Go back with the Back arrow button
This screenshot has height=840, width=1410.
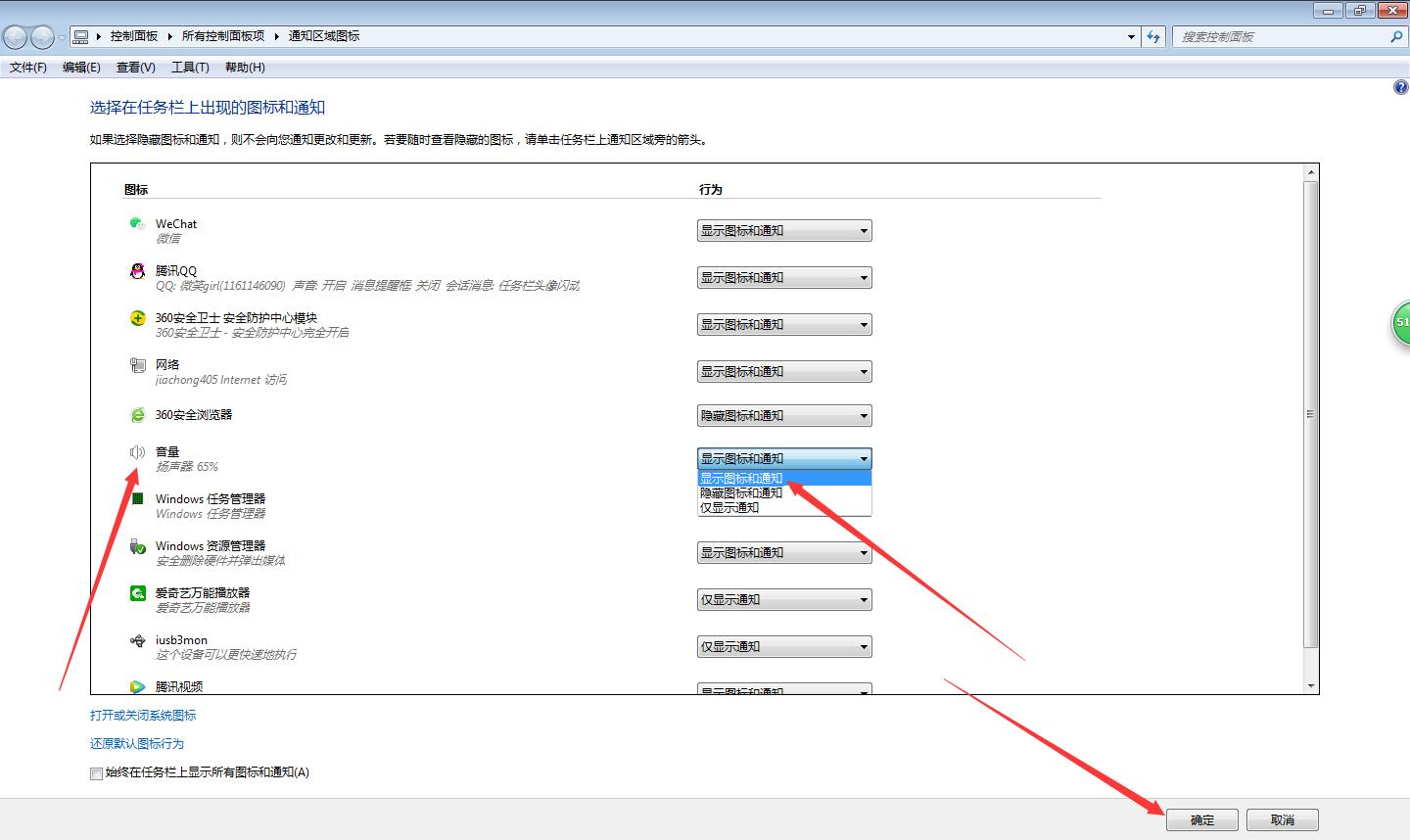click(x=16, y=37)
